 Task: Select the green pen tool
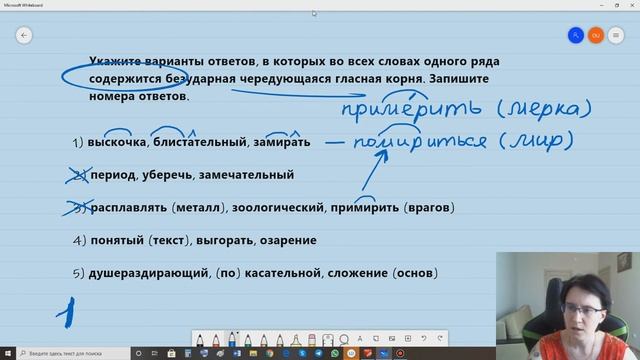pyautogui.click(x=248, y=340)
